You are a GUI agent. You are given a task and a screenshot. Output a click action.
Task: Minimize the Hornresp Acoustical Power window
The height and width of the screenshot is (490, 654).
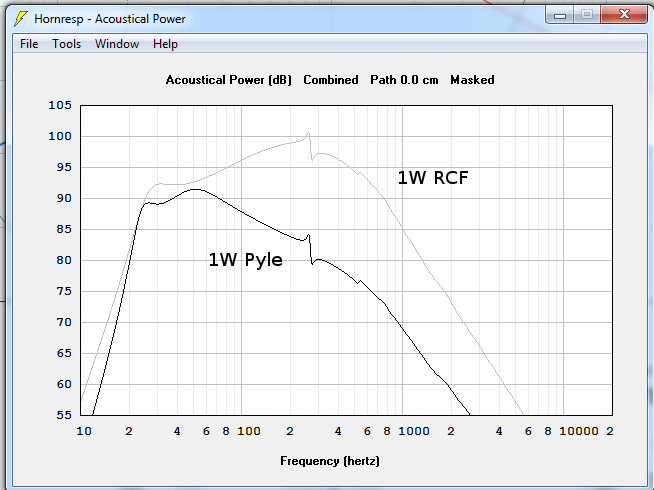pos(559,15)
